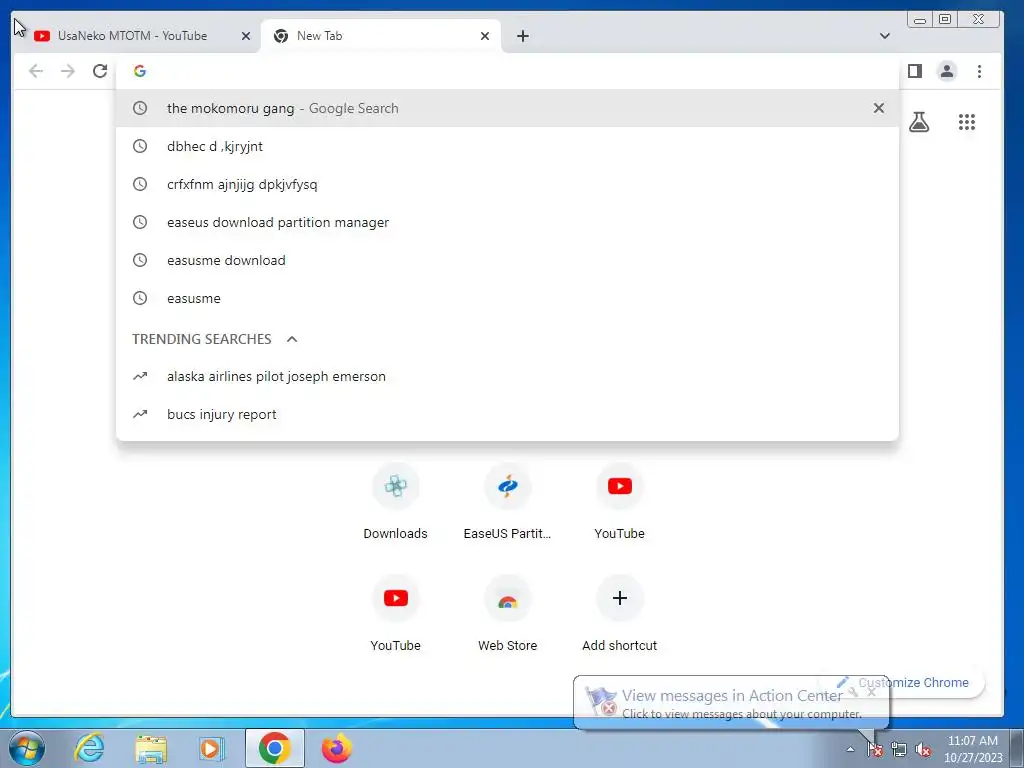1024x768 pixels.
Task: Pick trending 'alaska airlines pilot joseph emerson'
Action: pos(507,376)
